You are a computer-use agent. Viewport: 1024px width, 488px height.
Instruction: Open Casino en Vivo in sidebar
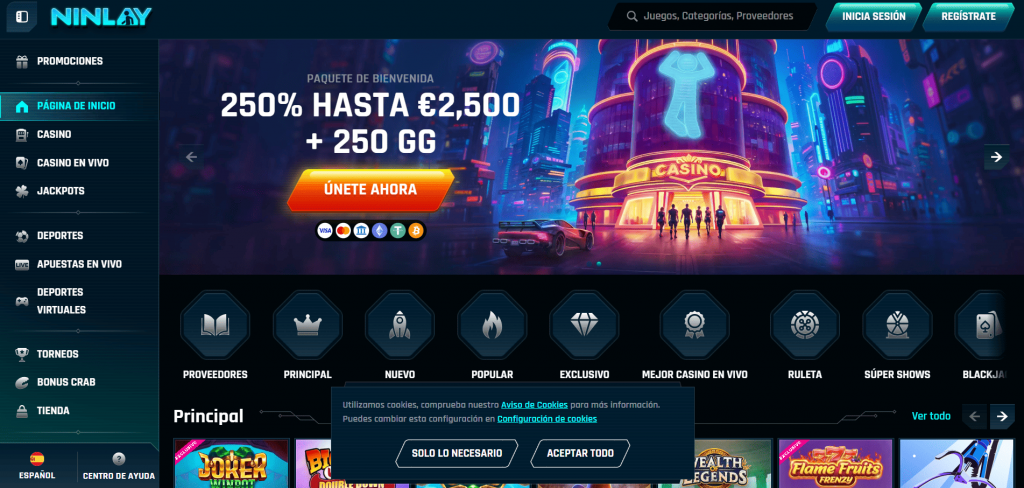coord(72,163)
